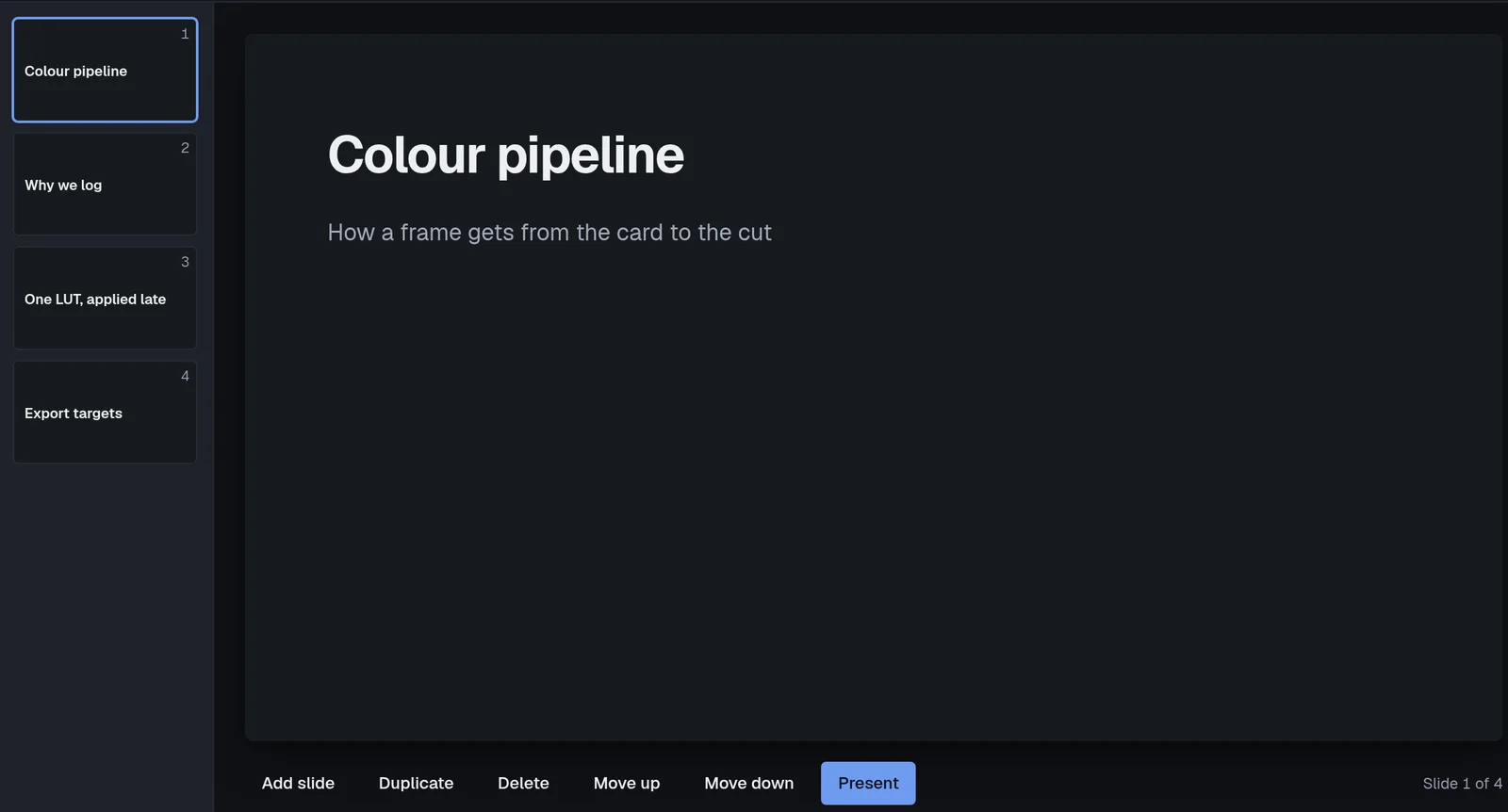
Task: Select the Colour pipeline slide thumbnail
Action: click(x=105, y=70)
